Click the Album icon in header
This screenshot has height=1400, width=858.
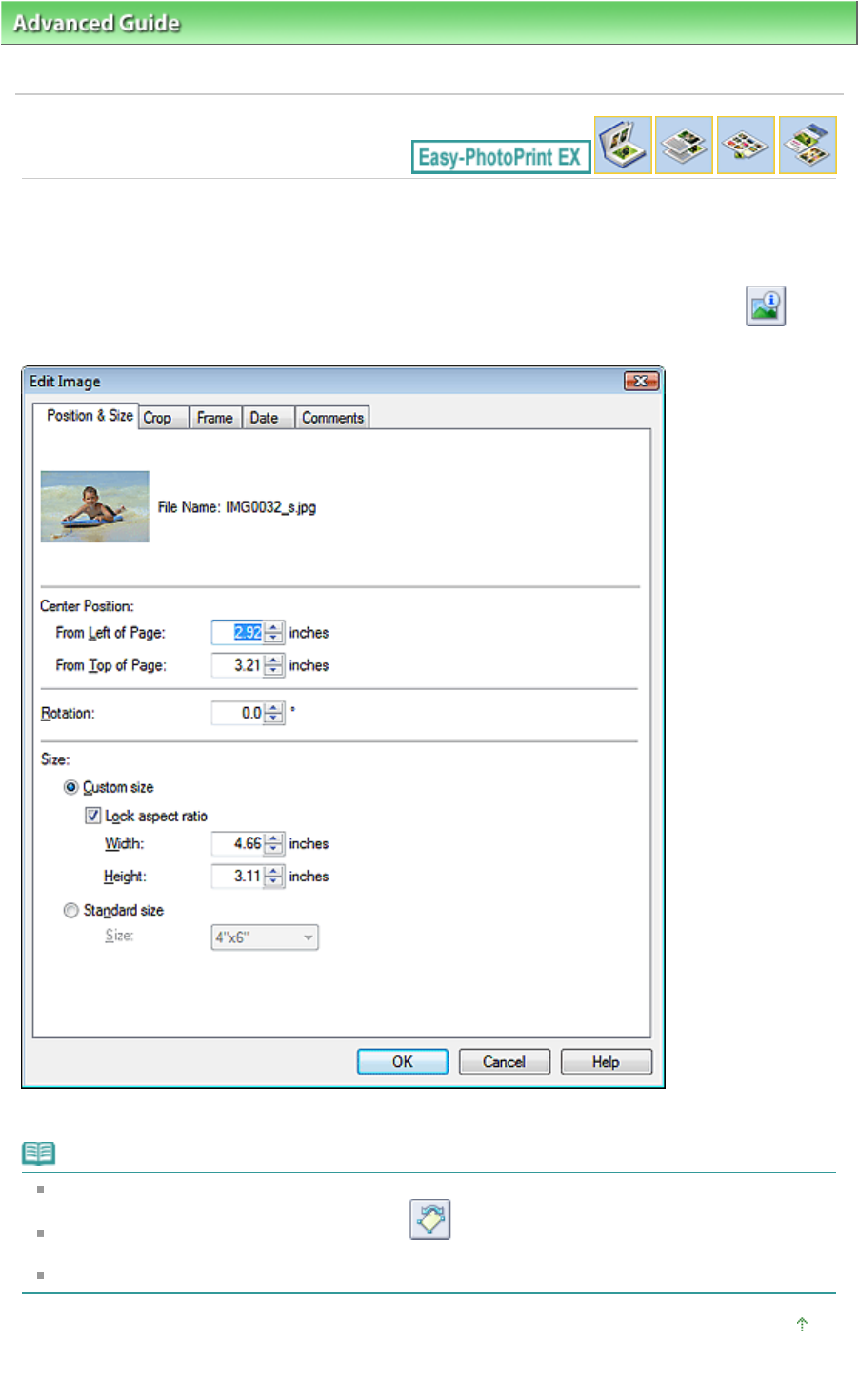click(x=623, y=145)
